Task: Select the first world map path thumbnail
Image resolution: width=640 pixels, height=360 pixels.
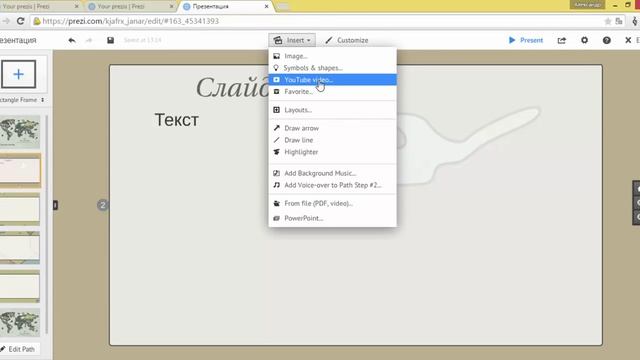Action: (x=20, y=132)
